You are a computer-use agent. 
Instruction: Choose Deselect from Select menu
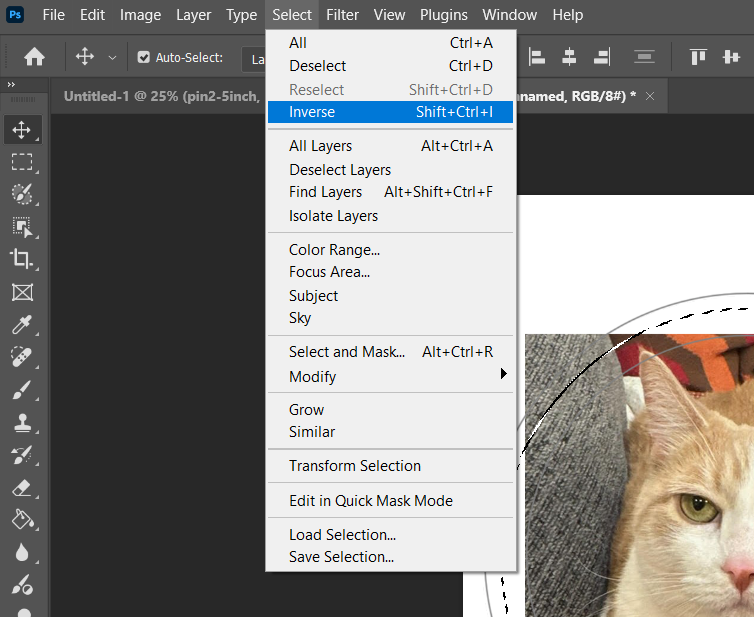(x=390, y=66)
